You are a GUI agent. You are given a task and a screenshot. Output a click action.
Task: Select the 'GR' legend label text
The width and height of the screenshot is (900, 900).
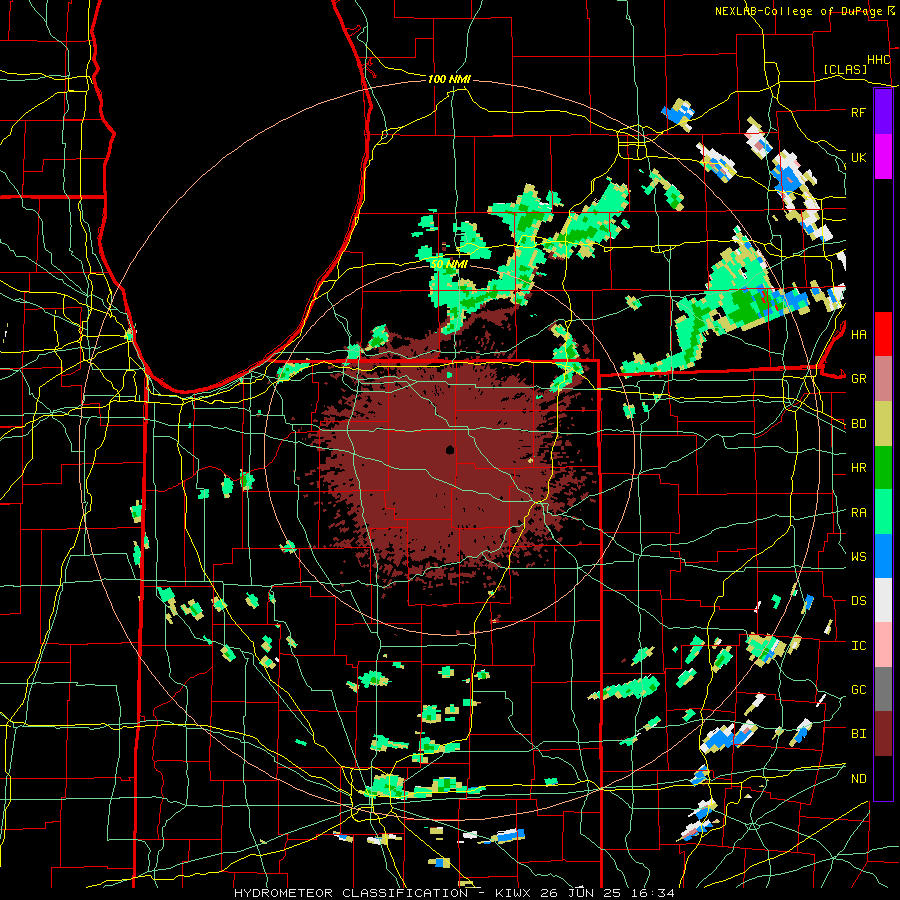(x=858, y=379)
